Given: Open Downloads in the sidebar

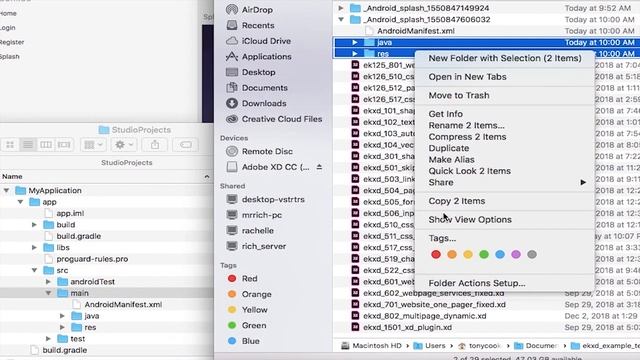Looking at the screenshot, I should pos(256,103).
